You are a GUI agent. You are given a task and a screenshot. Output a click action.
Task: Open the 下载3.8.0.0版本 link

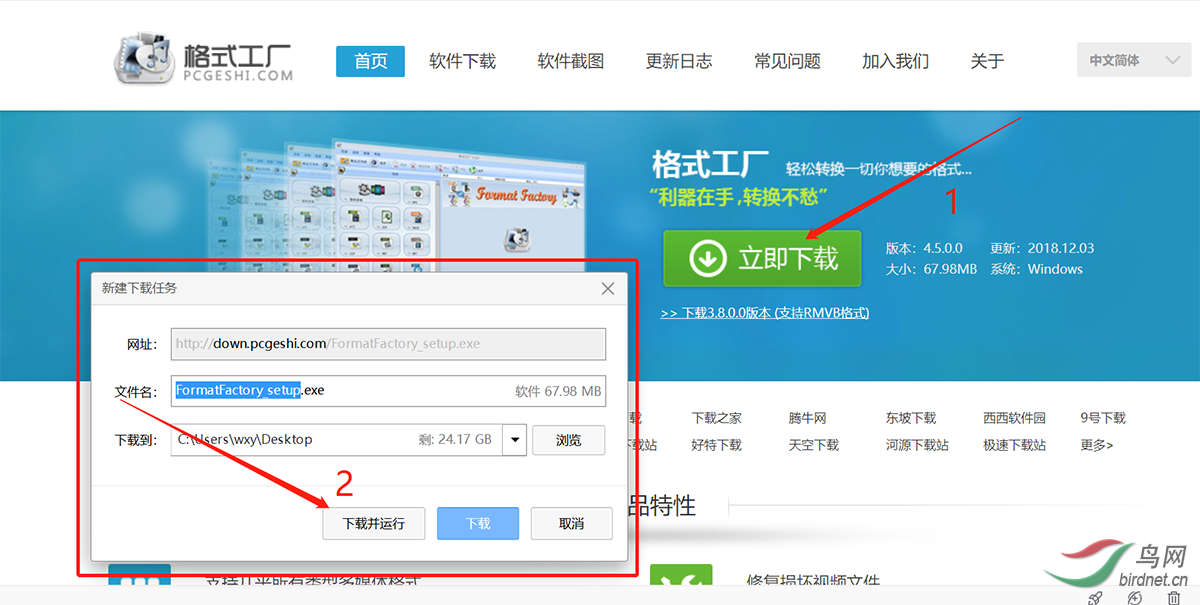tap(765, 313)
